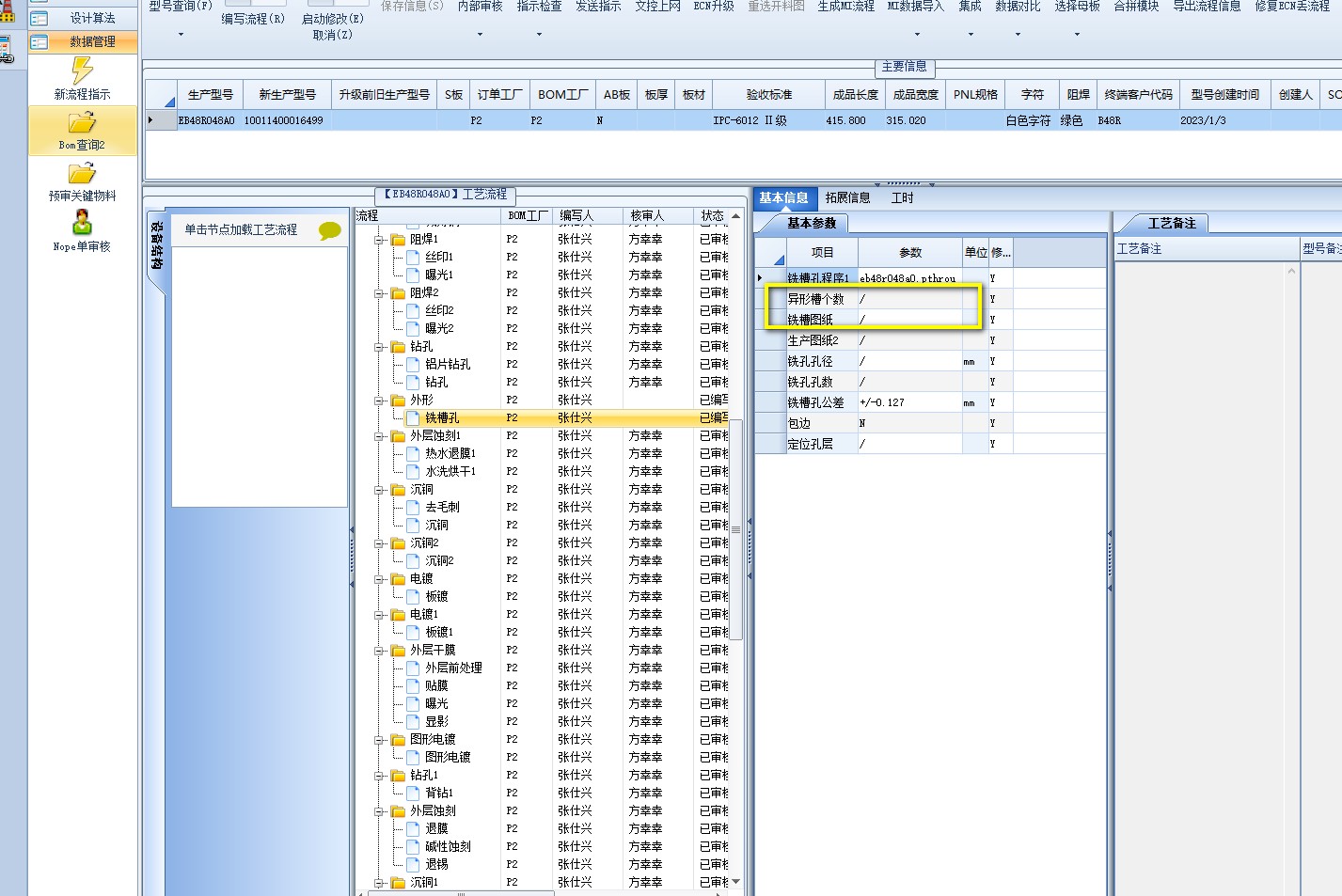The height and width of the screenshot is (896, 1342).
Task: Click the 铝片钻孔 page icon
Action: pos(413,364)
